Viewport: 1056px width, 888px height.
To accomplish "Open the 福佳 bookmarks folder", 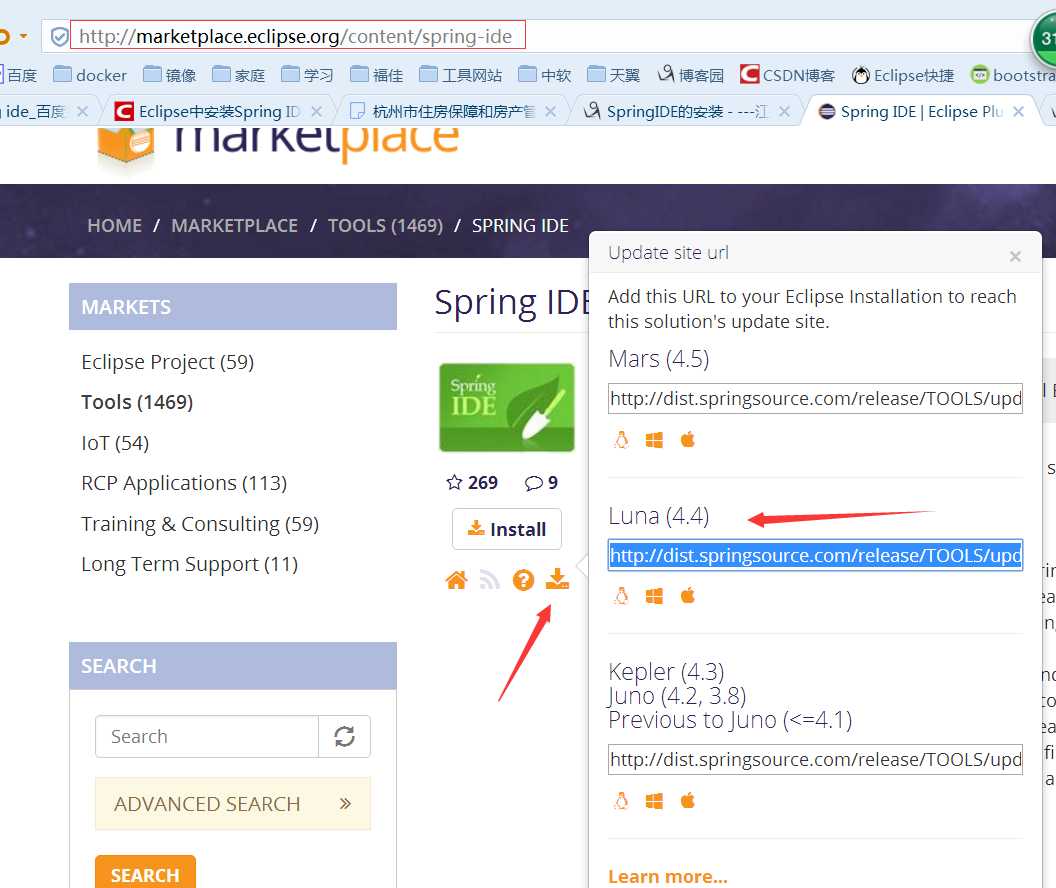I will click(x=377, y=75).
